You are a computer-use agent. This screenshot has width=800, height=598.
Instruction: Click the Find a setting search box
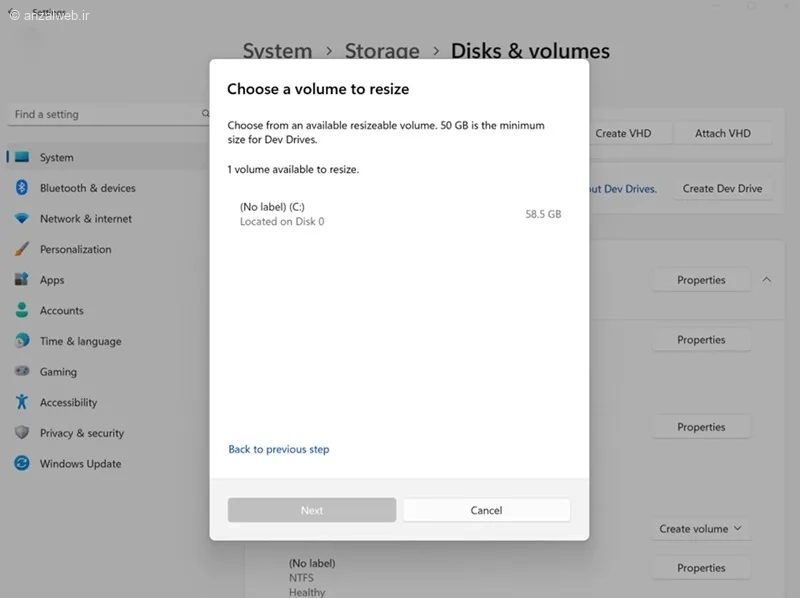(x=108, y=114)
